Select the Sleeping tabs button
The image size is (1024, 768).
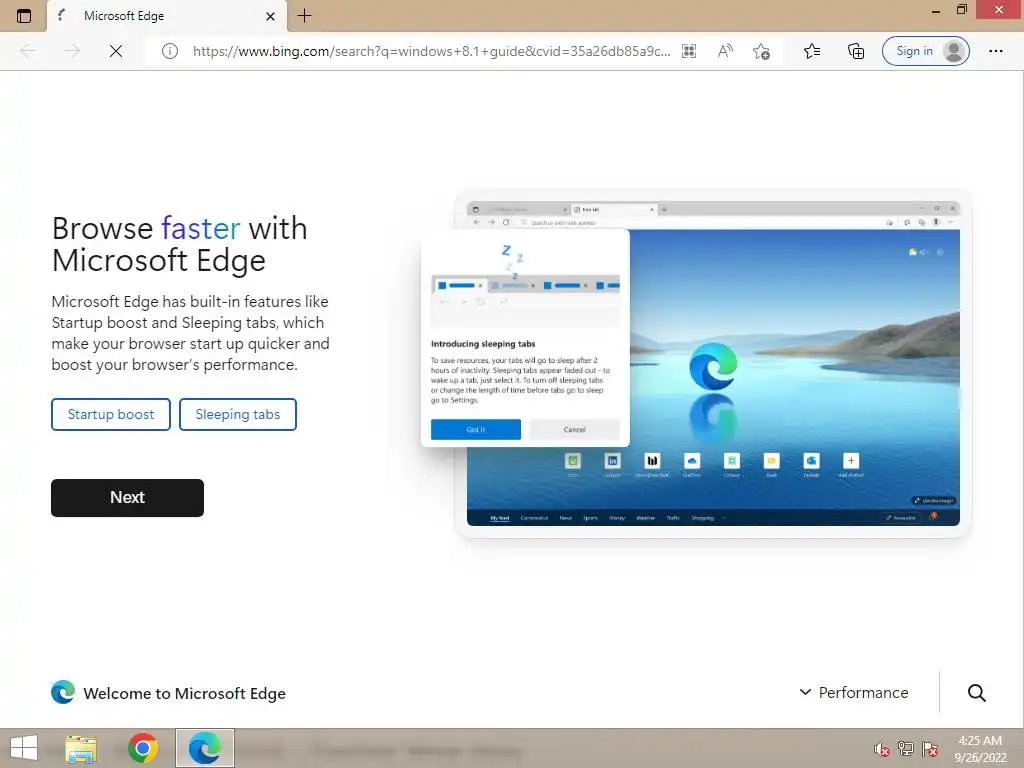(238, 415)
